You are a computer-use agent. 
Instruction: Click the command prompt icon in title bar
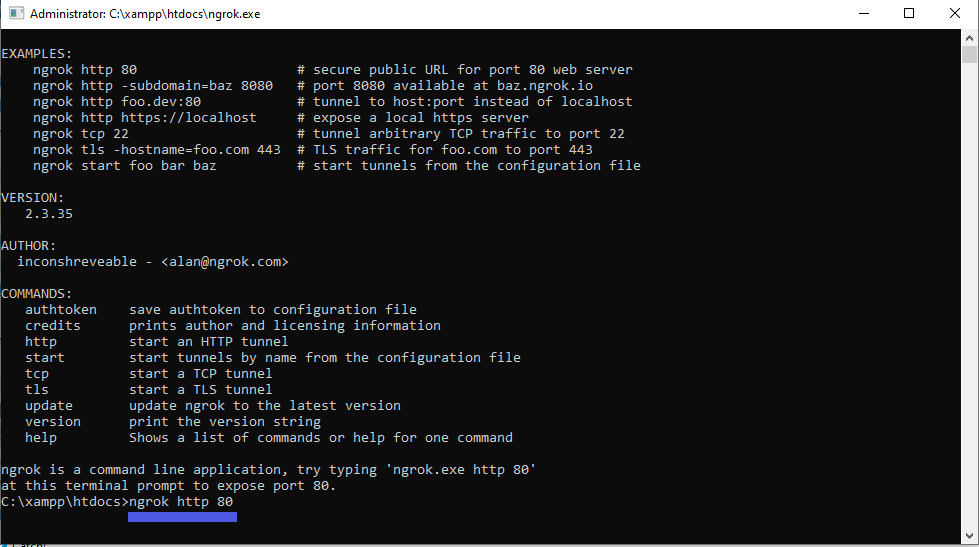coord(15,14)
